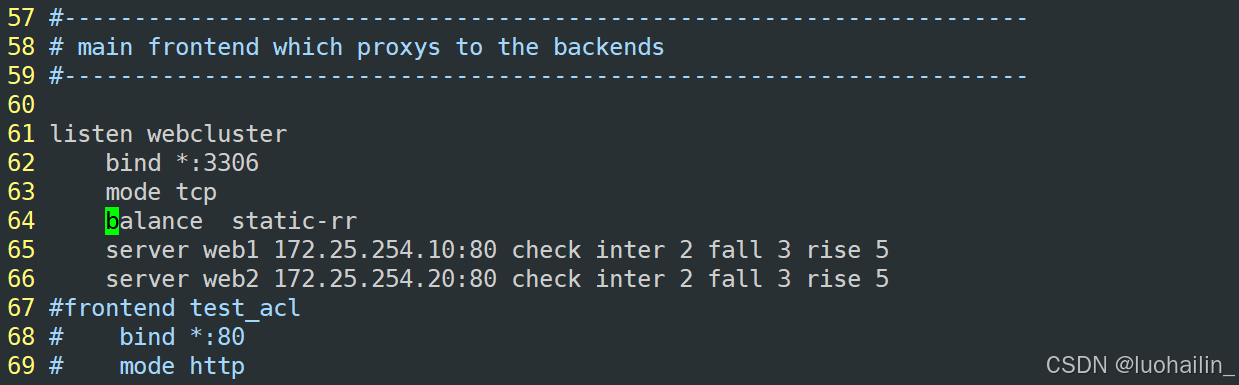The height and width of the screenshot is (385, 1239).
Task: Click the 'mode tcp' line
Action: click(161, 191)
